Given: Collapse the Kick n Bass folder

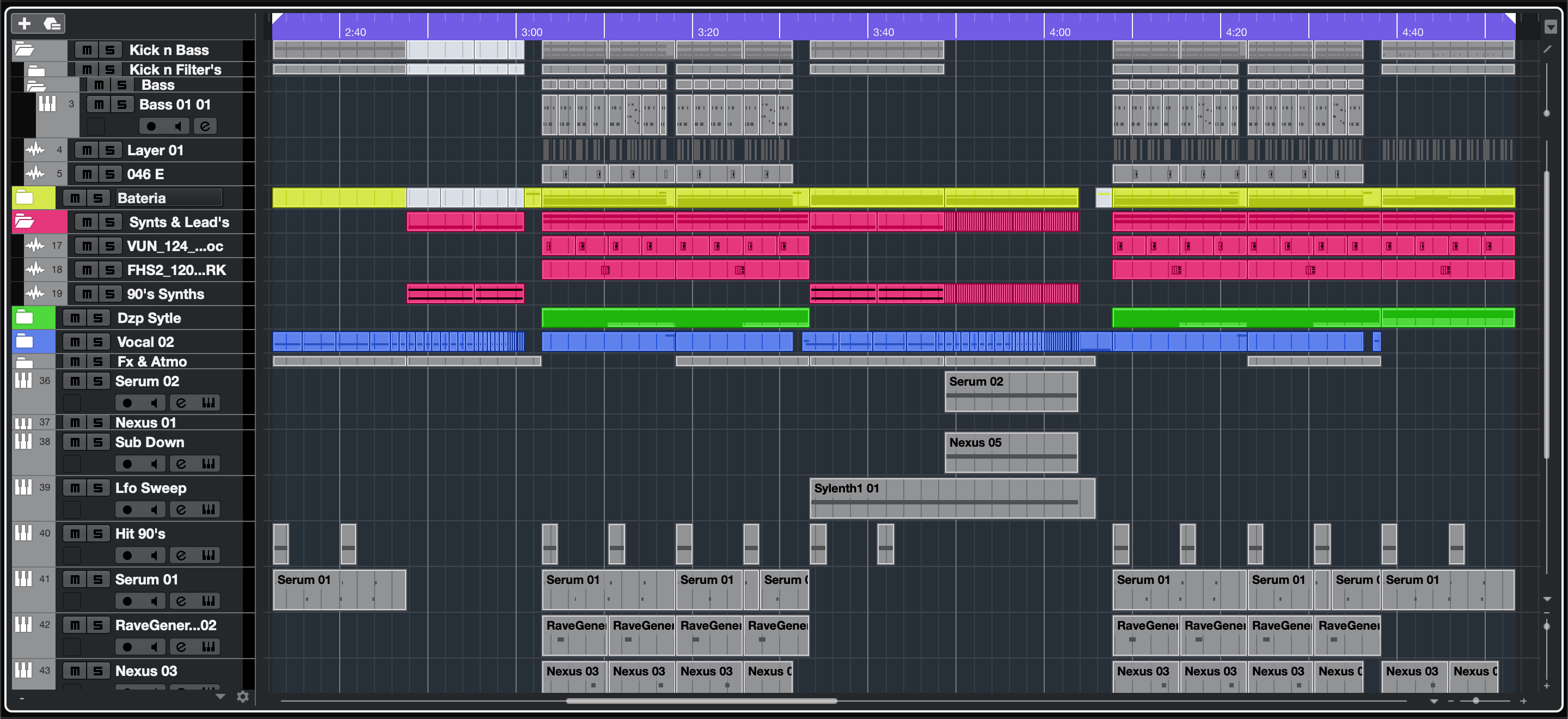Looking at the screenshot, I should click(x=24, y=50).
